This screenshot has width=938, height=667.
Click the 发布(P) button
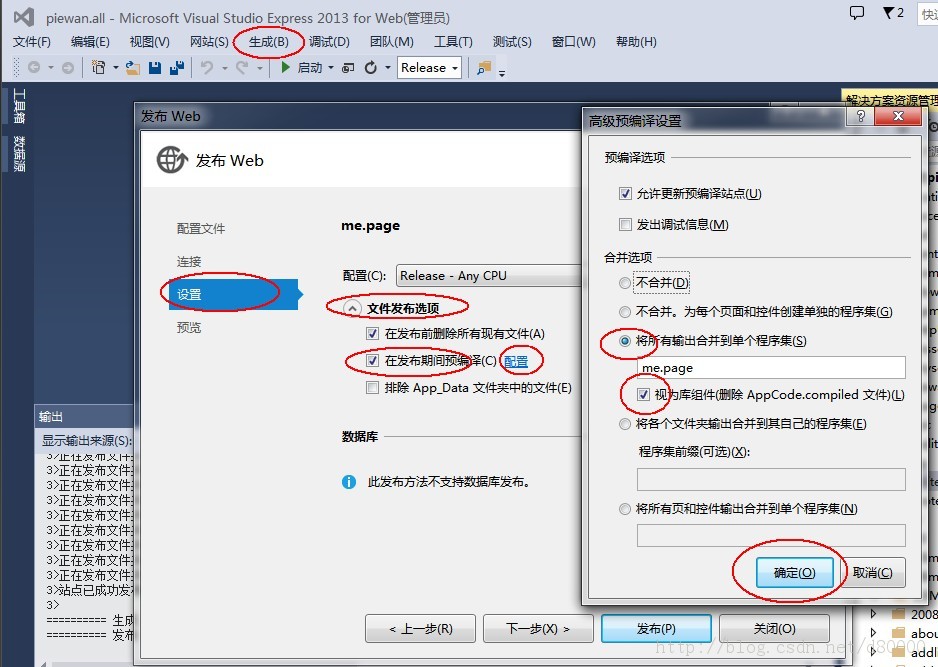[x=656, y=628]
